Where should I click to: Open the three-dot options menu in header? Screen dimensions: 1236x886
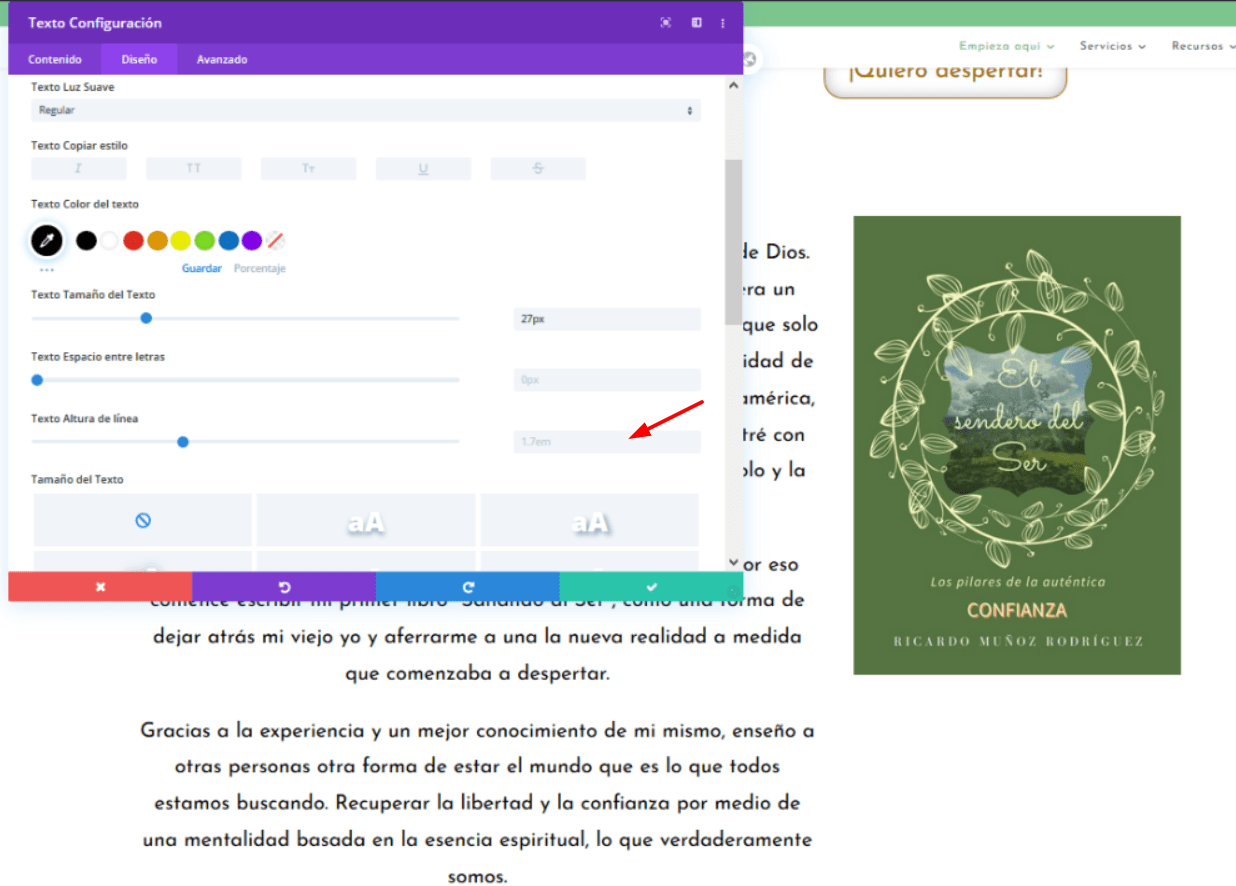coord(723,23)
